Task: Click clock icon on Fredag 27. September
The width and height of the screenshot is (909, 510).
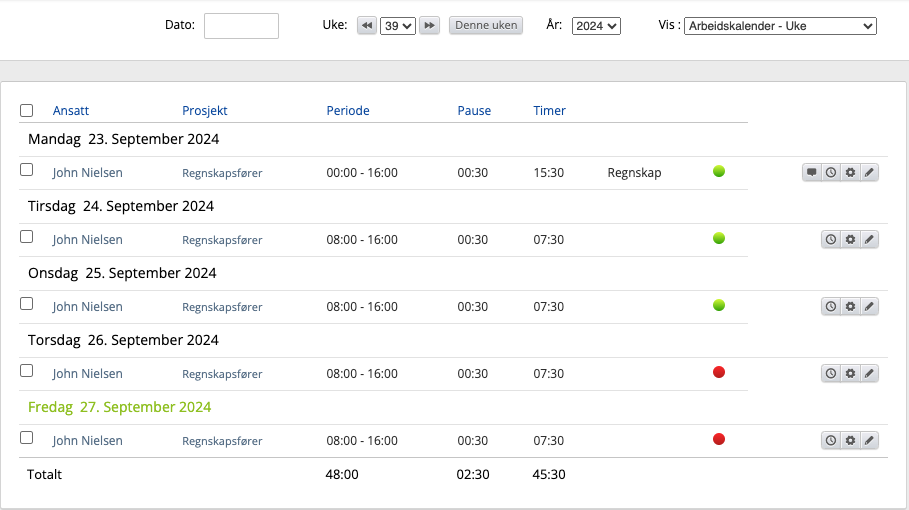Action: 830,441
